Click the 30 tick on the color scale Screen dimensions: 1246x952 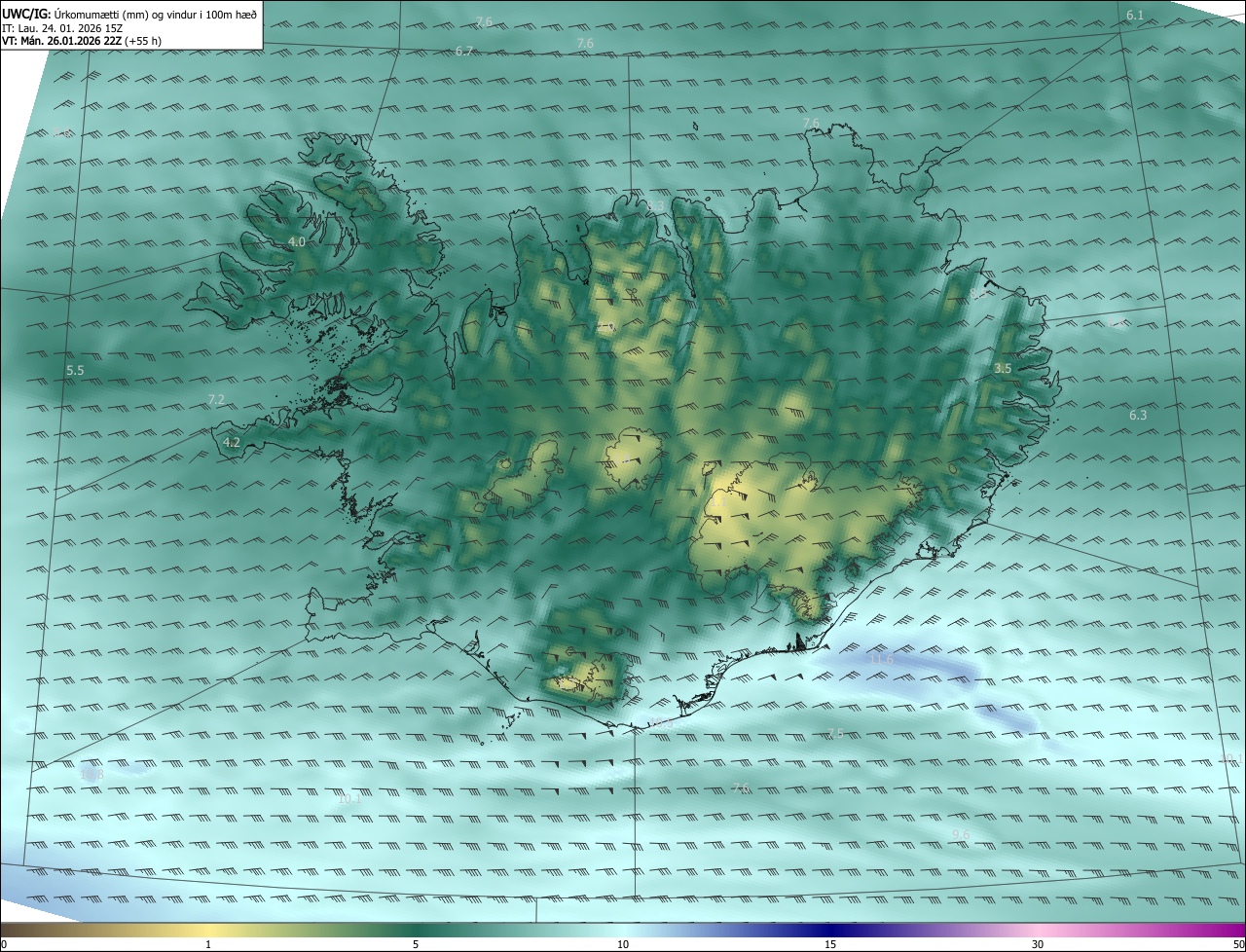pyautogui.click(x=1038, y=944)
